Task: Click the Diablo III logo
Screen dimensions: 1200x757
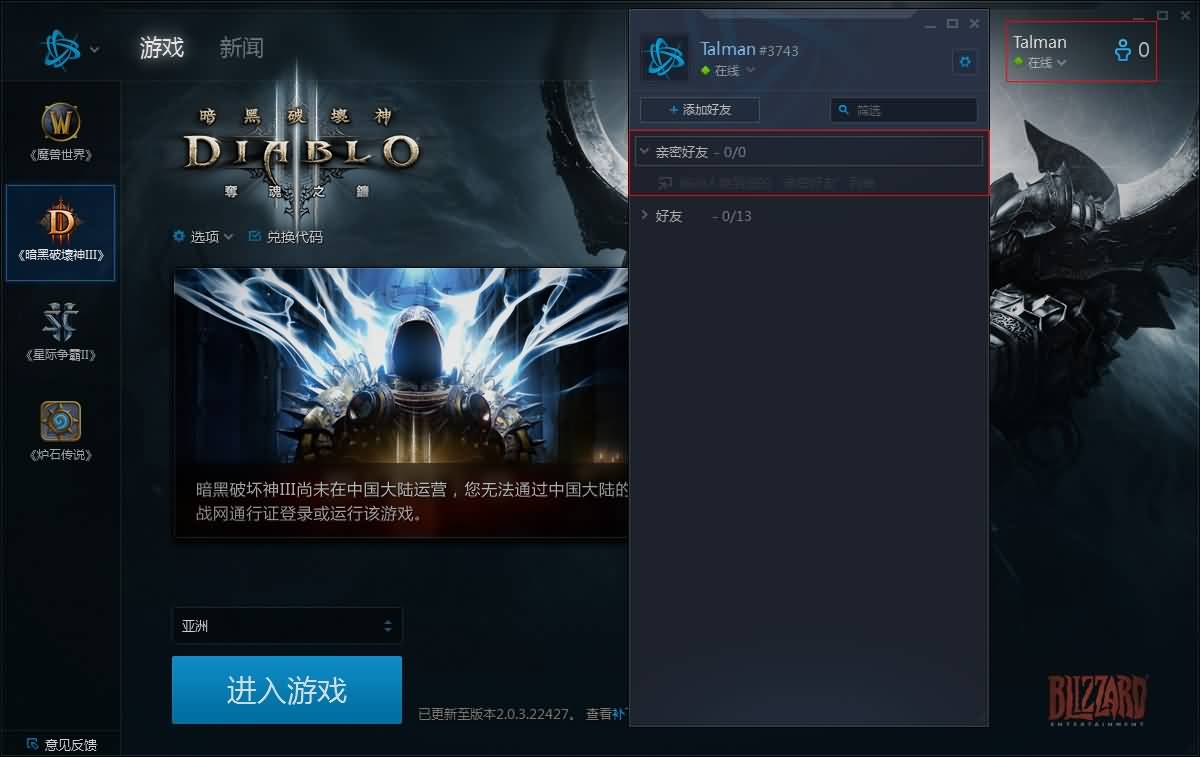Action: pos(302,151)
